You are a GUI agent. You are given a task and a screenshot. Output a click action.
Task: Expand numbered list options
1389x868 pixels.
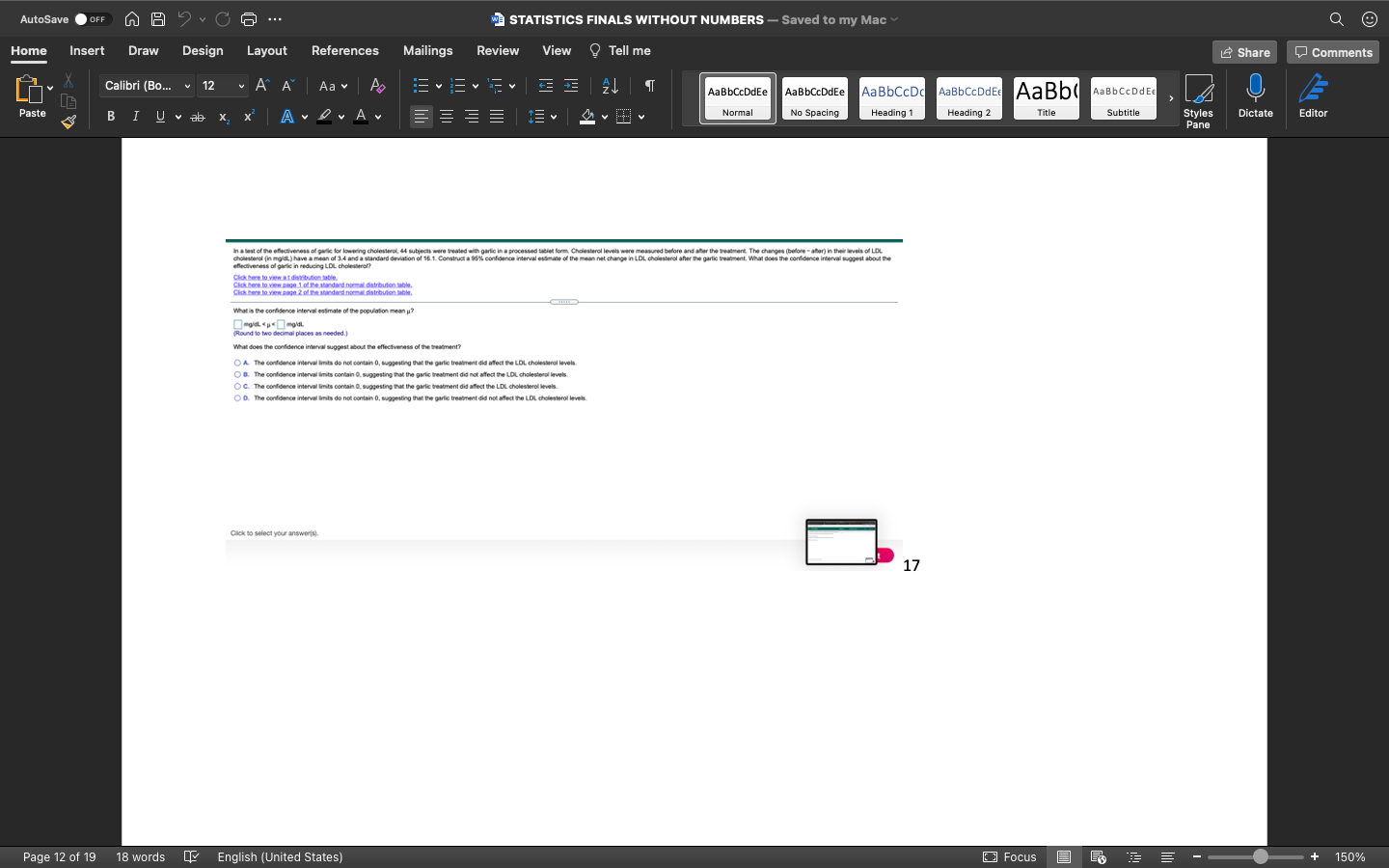coord(476,86)
